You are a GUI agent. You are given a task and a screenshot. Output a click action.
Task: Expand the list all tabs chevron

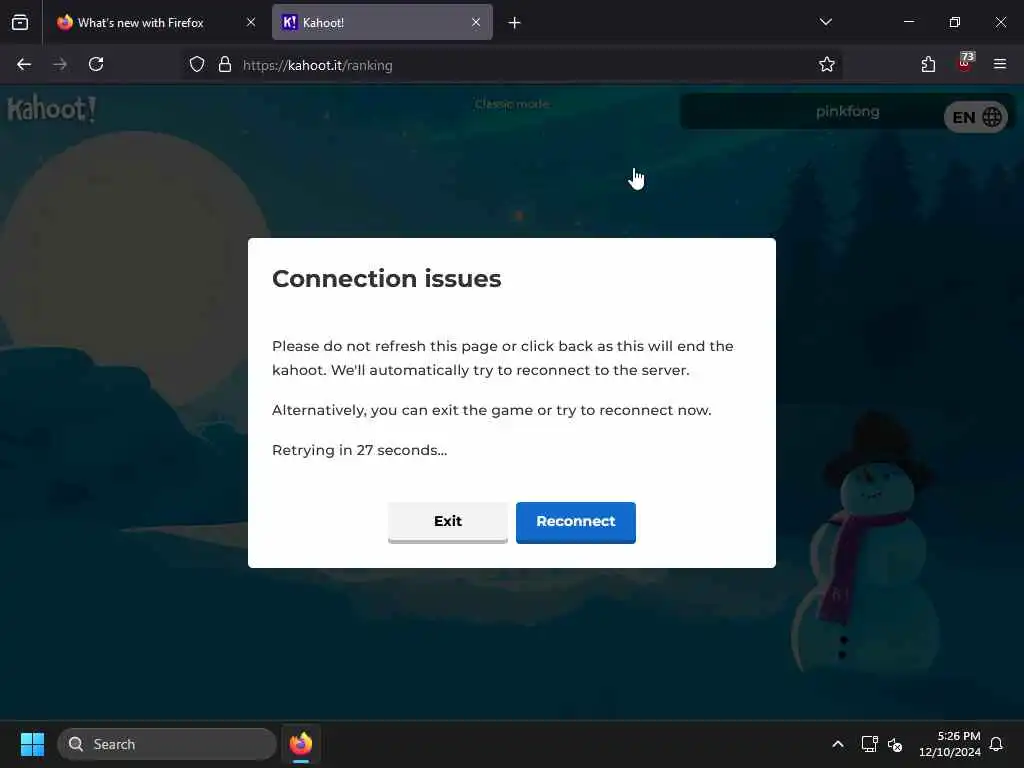click(825, 22)
